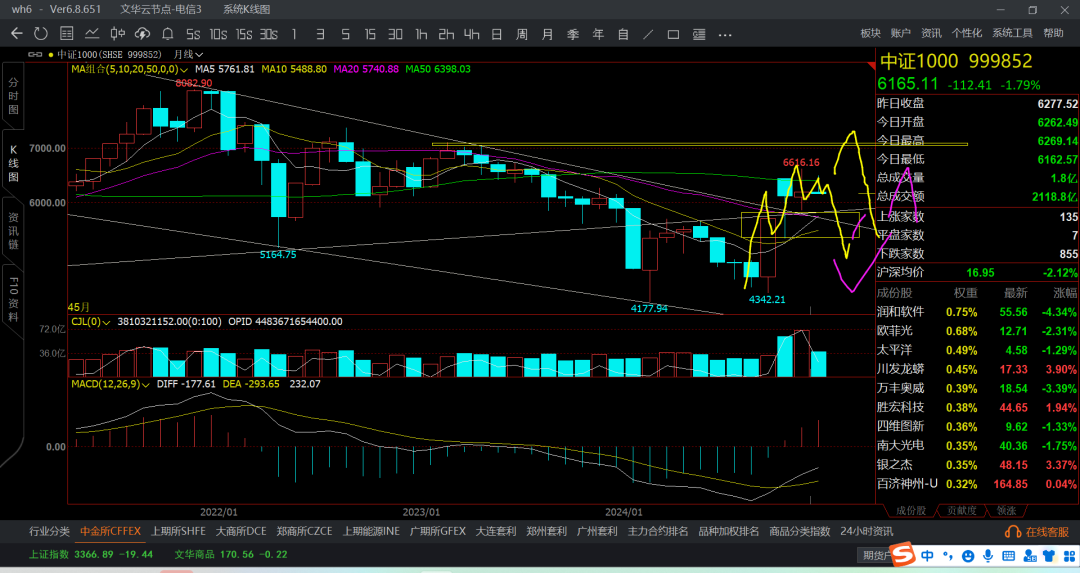Screen dimensions: 1080x573
Task: Click the 期货户 button
Action: [875, 555]
